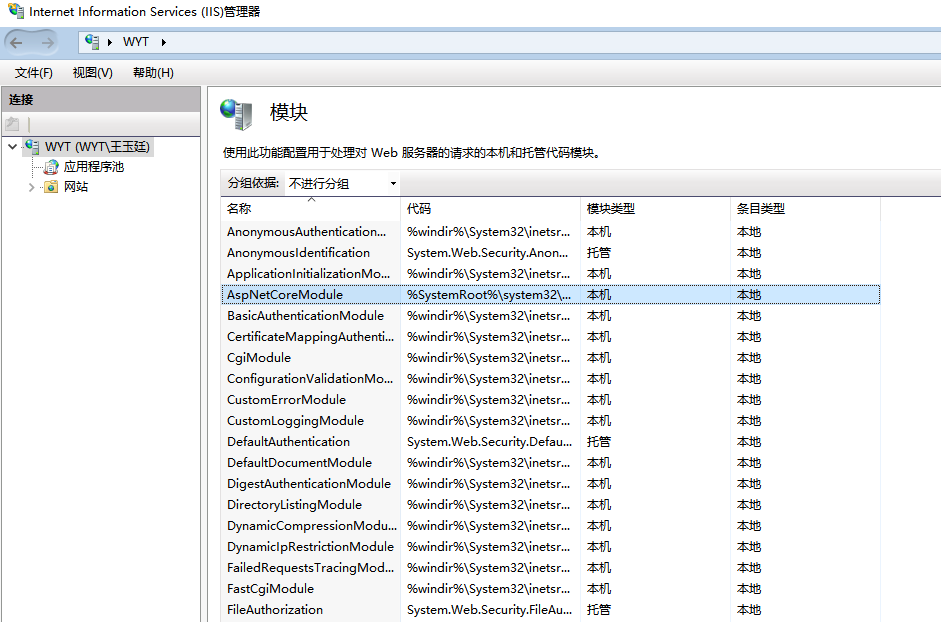Click System.Web.Security.Anon... code cell

coord(487,253)
